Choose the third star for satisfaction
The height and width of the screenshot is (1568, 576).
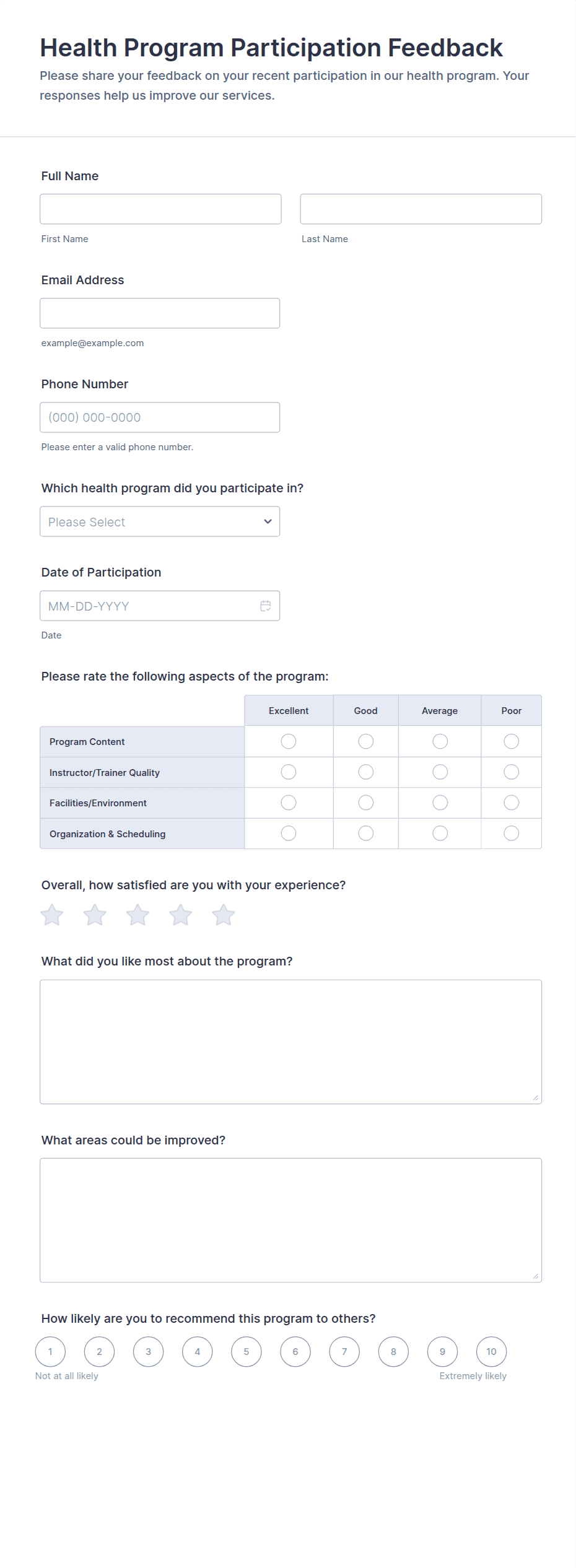137,915
